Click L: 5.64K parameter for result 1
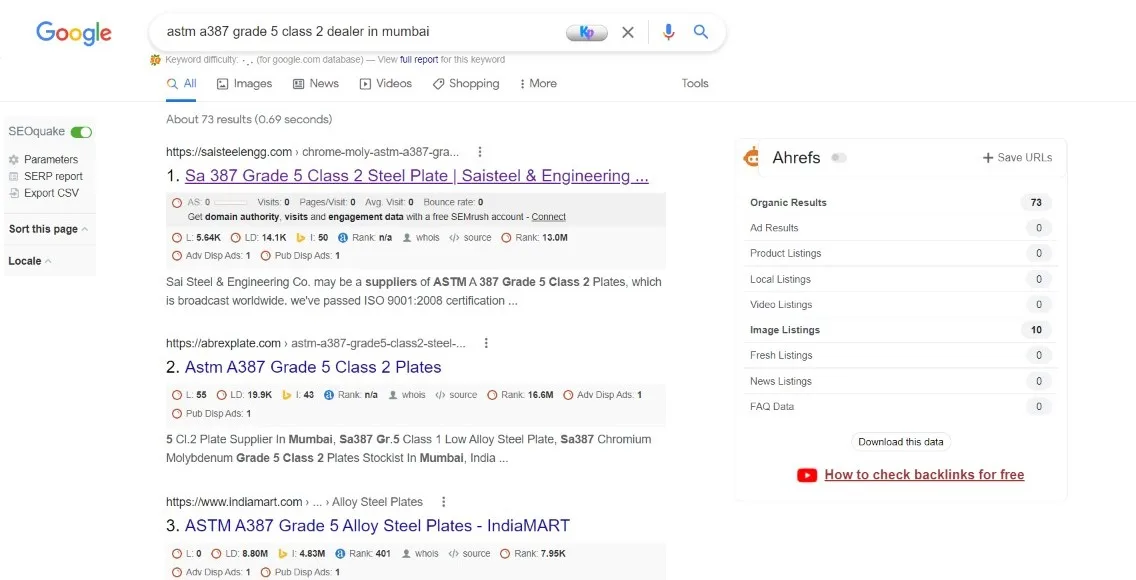This screenshot has width=1136, height=580. click(x=196, y=238)
